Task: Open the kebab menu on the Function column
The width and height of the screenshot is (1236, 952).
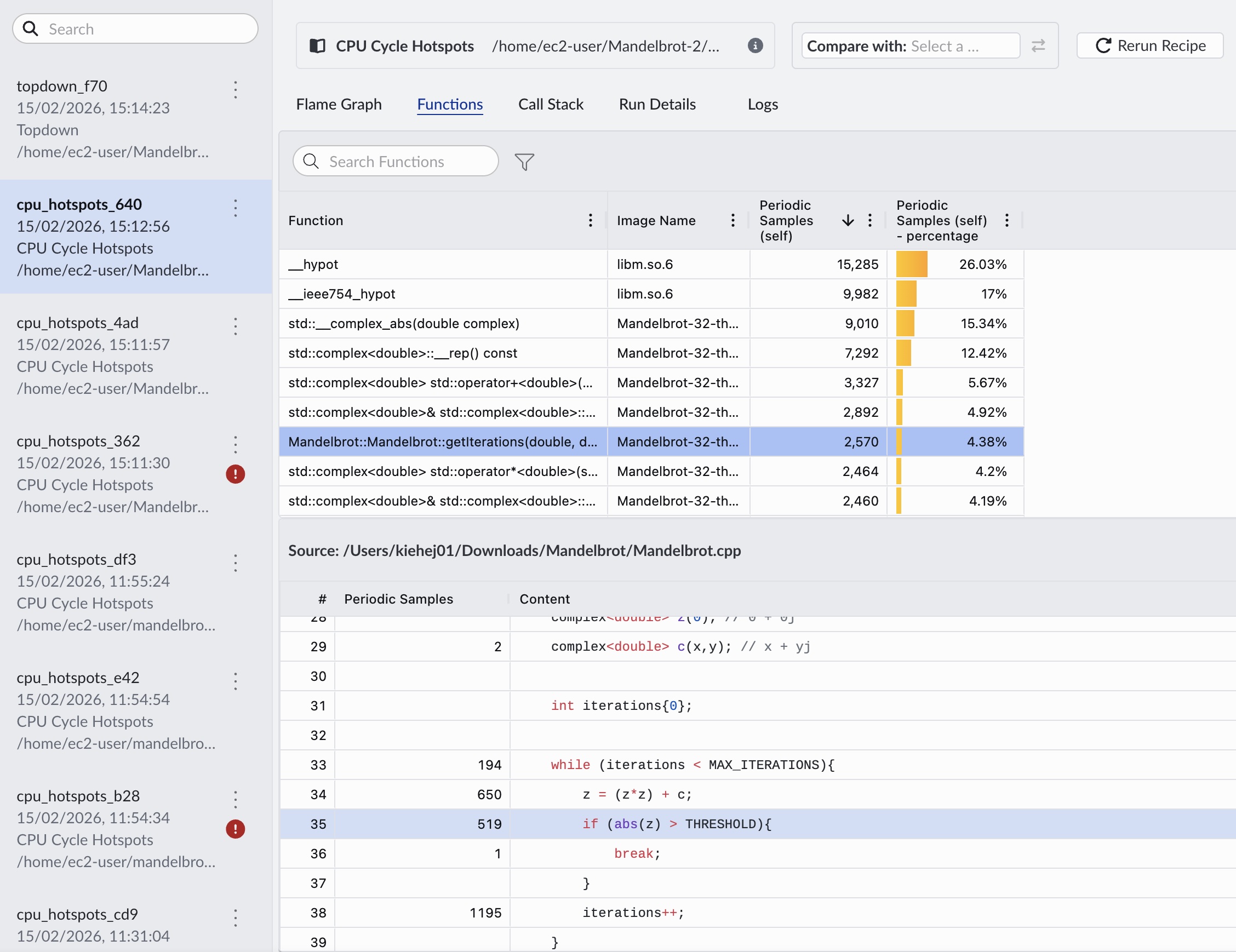Action: point(590,221)
